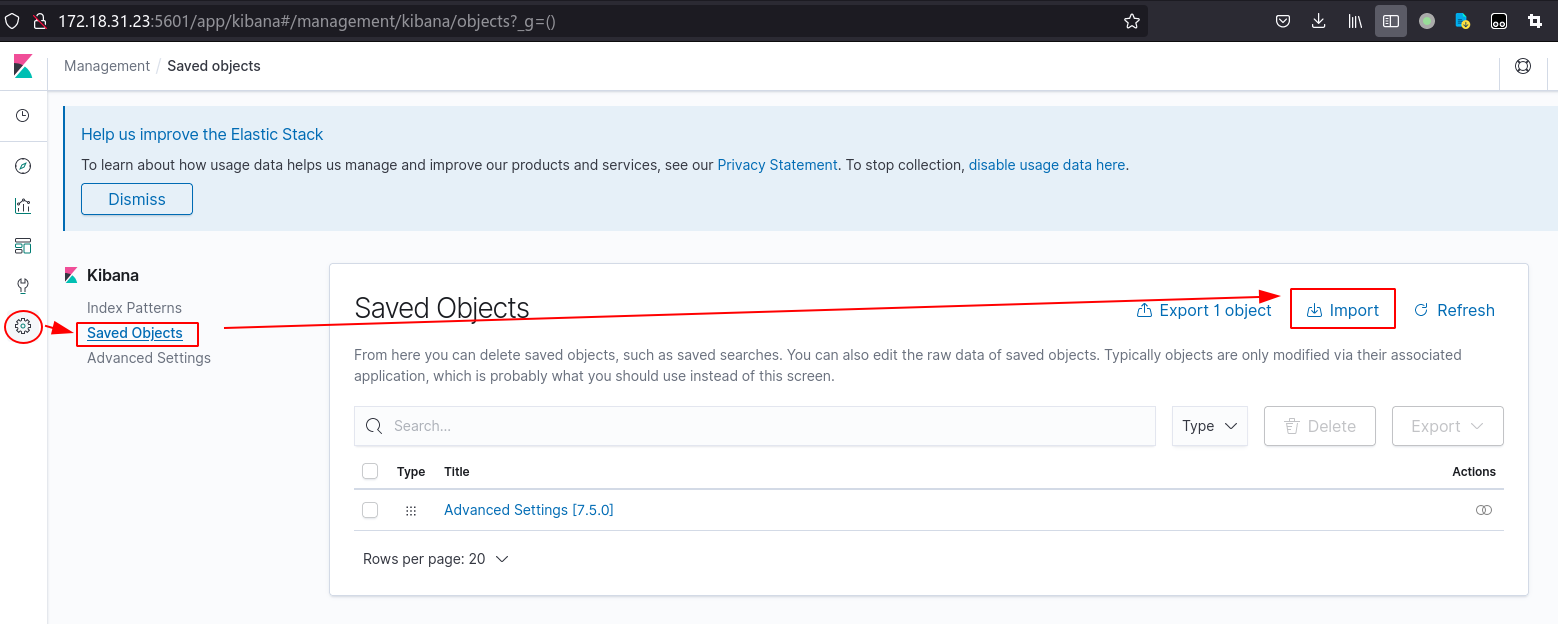Open Recently viewed clock icon in sidebar
Viewport: 1558px width, 624px height.
(23, 116)
